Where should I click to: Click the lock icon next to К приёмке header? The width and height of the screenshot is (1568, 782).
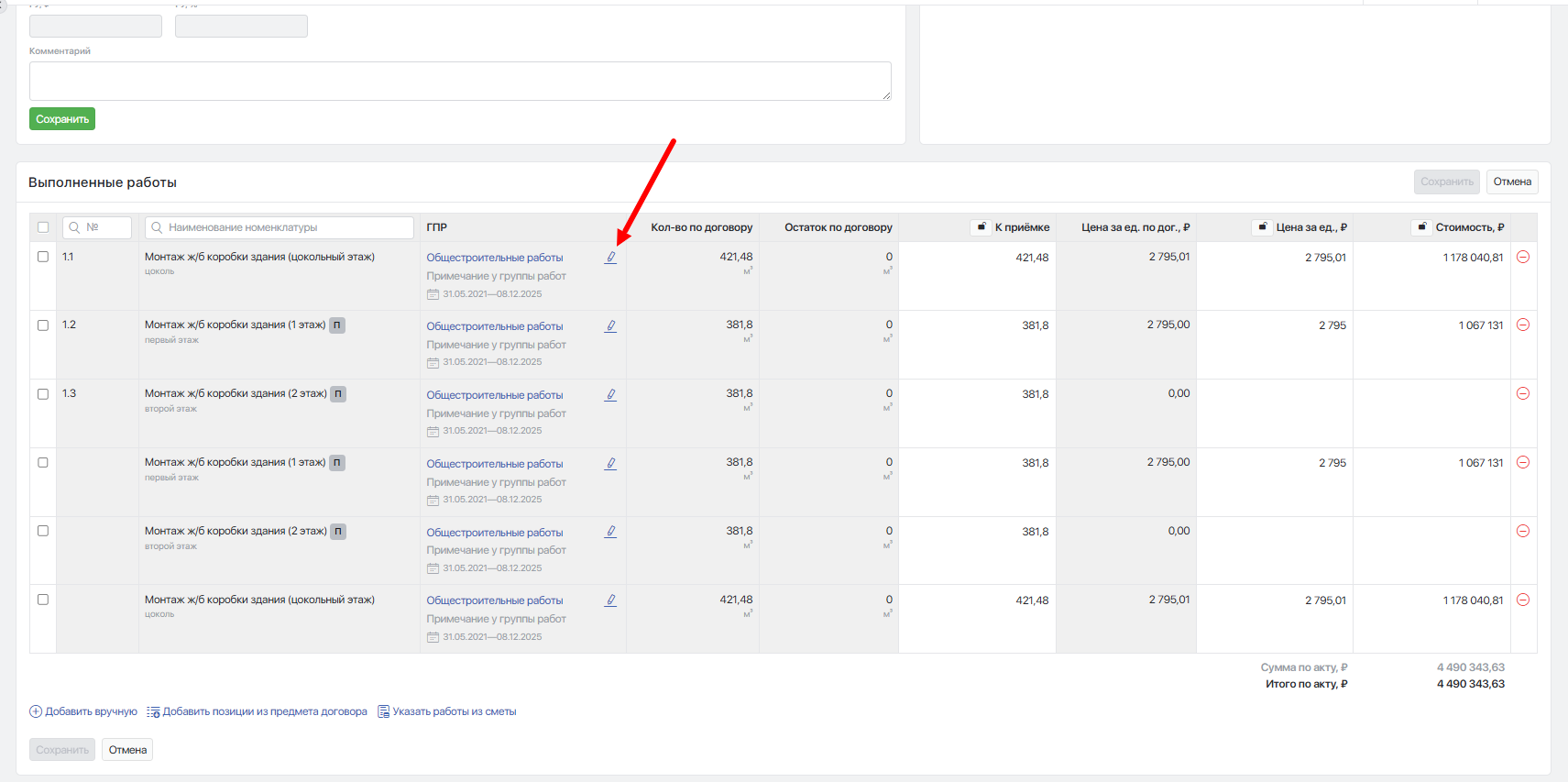pyautogui.click(x=981, y=226)
